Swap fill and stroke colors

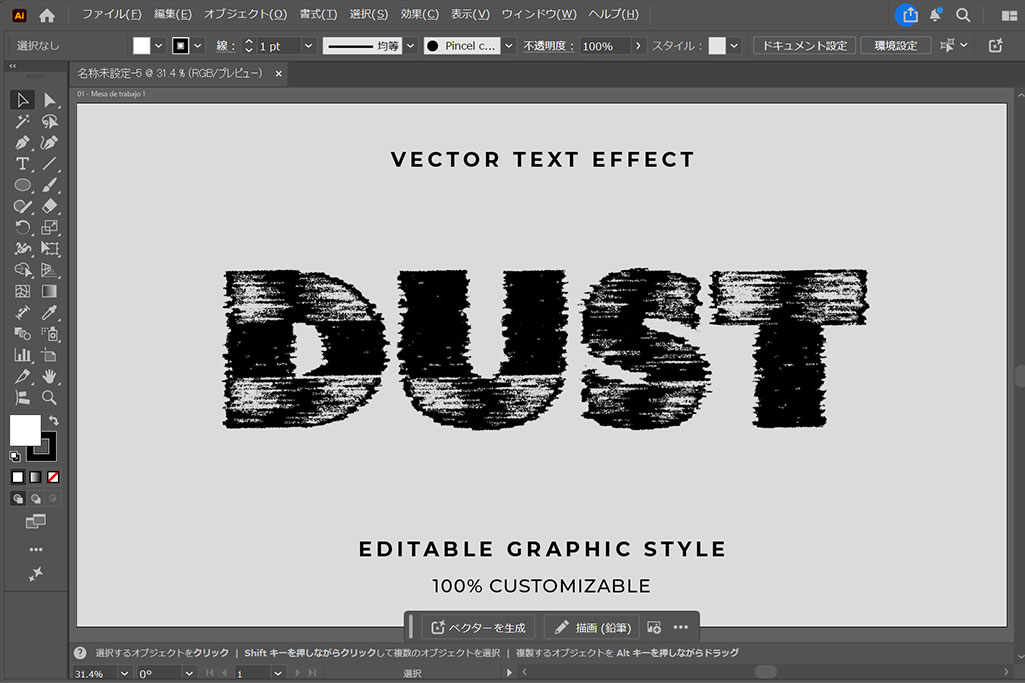[53, 421]
